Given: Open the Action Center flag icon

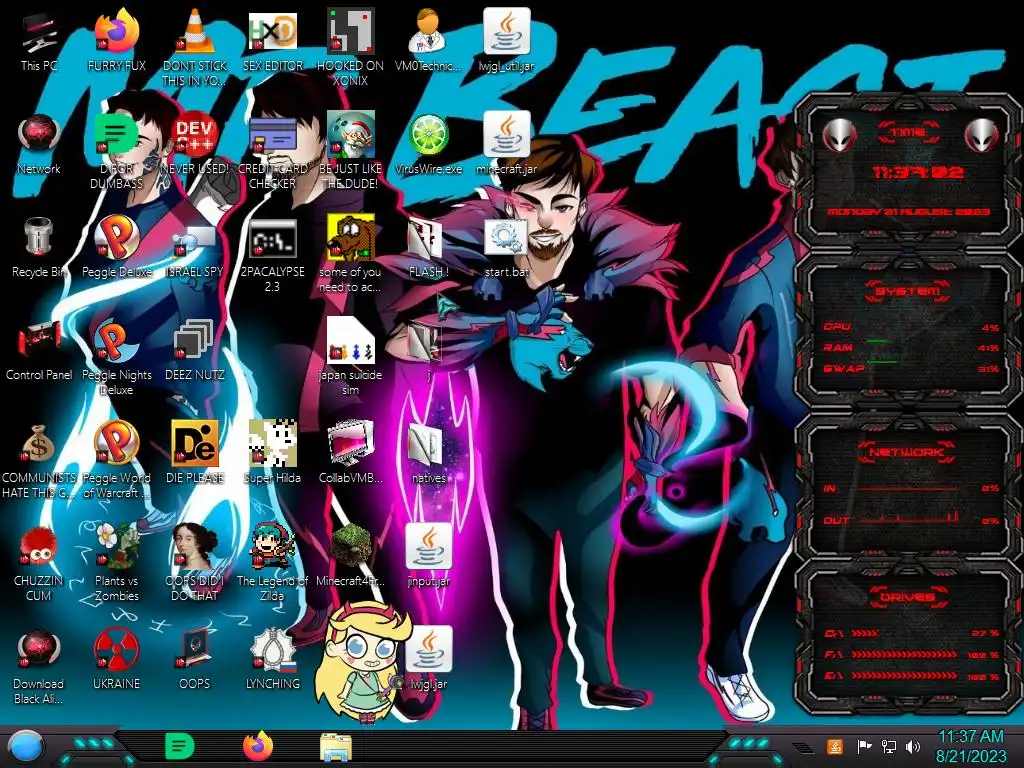Looking at the screenshot, I should click(x=864, y=746).
